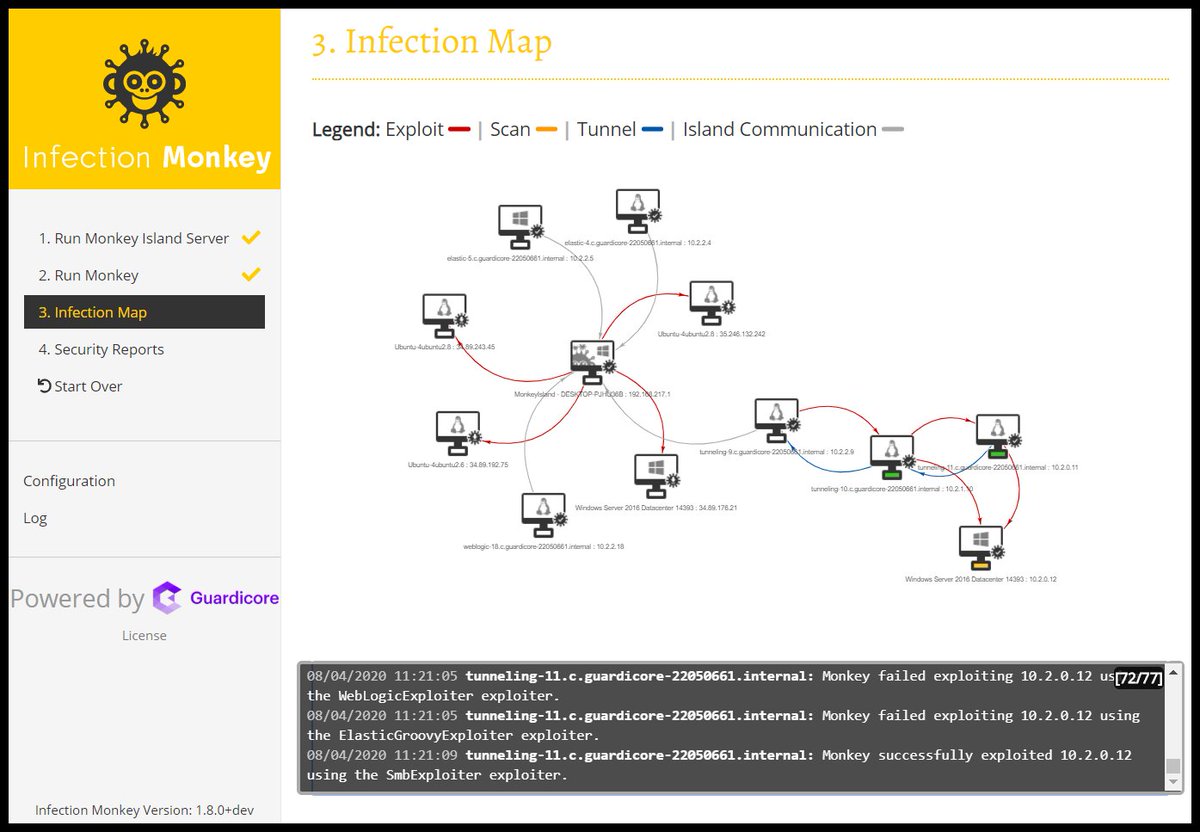The image size is (1200, 832).
Task: Select the tunneling-11 node 10.2.0.11
Action: (998, 436)
